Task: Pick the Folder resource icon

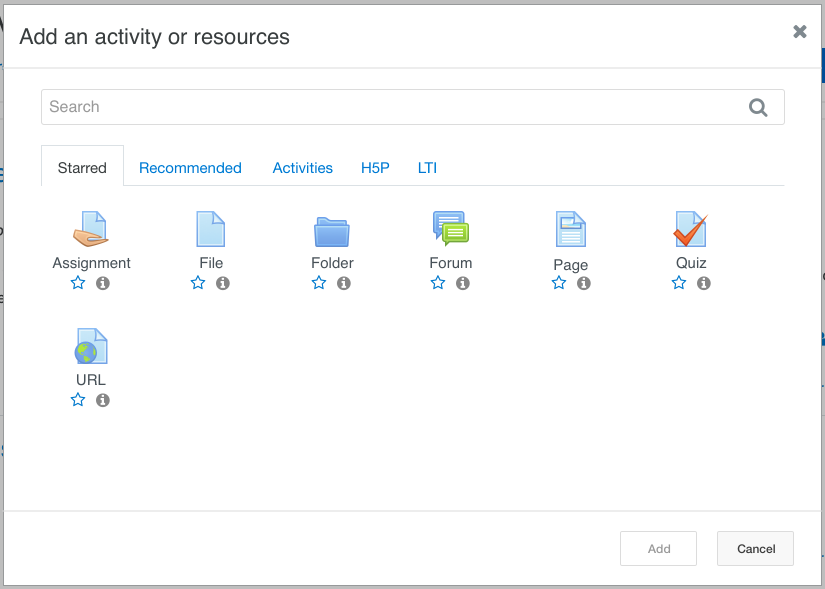Action: tap(332, 231)
